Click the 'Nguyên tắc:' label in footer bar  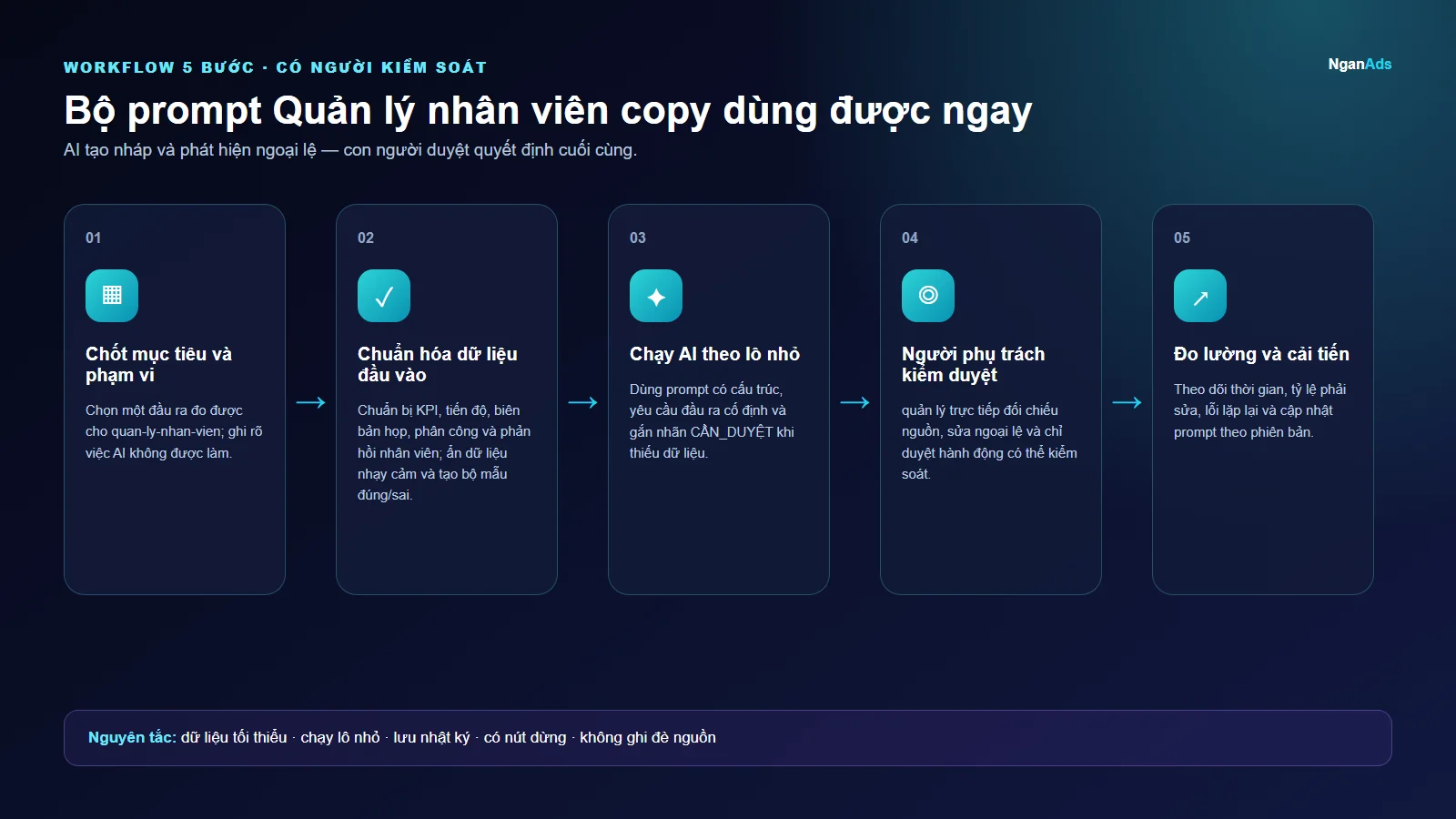coord(132,737)
